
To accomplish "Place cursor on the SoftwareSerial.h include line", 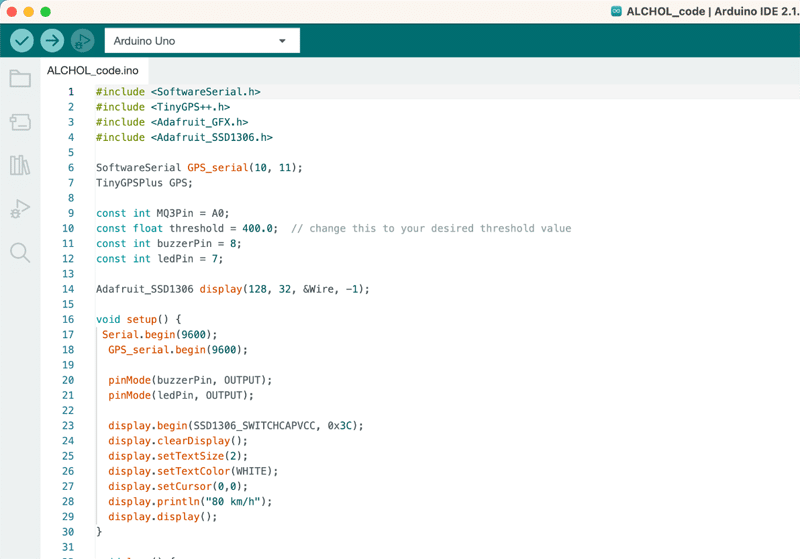I will coord(178,92).
